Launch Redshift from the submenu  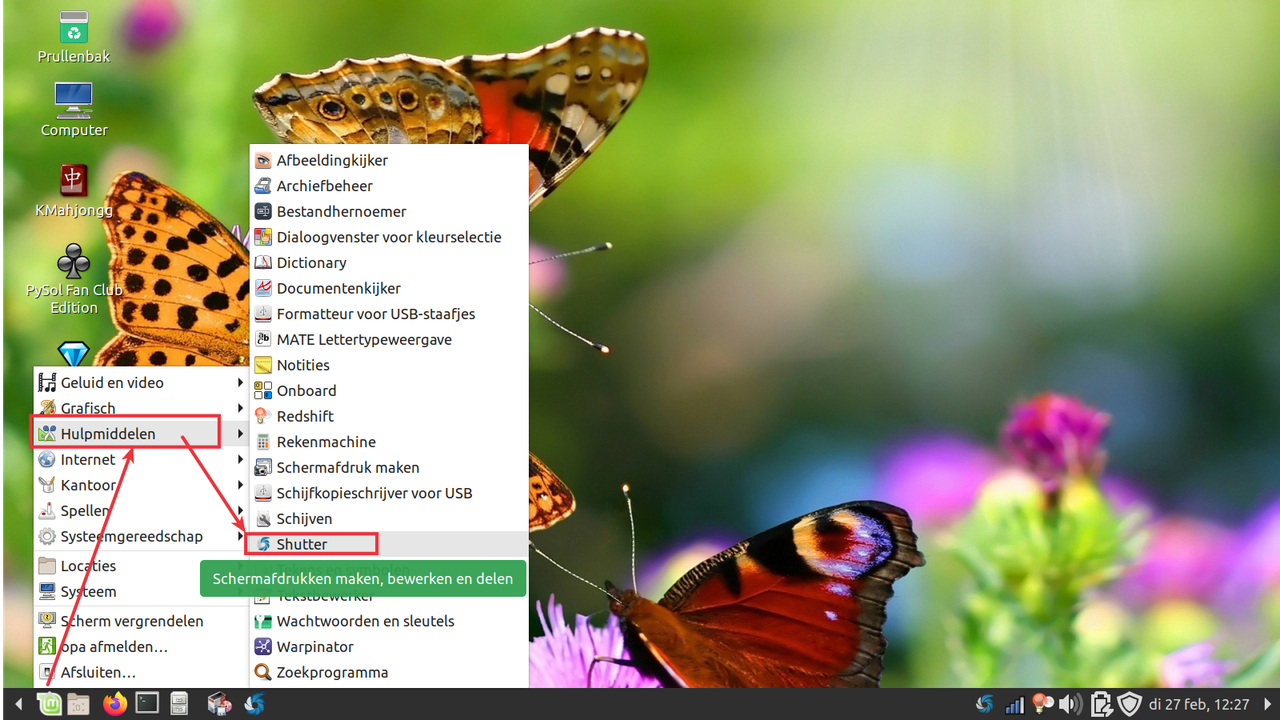click(389, 416)
